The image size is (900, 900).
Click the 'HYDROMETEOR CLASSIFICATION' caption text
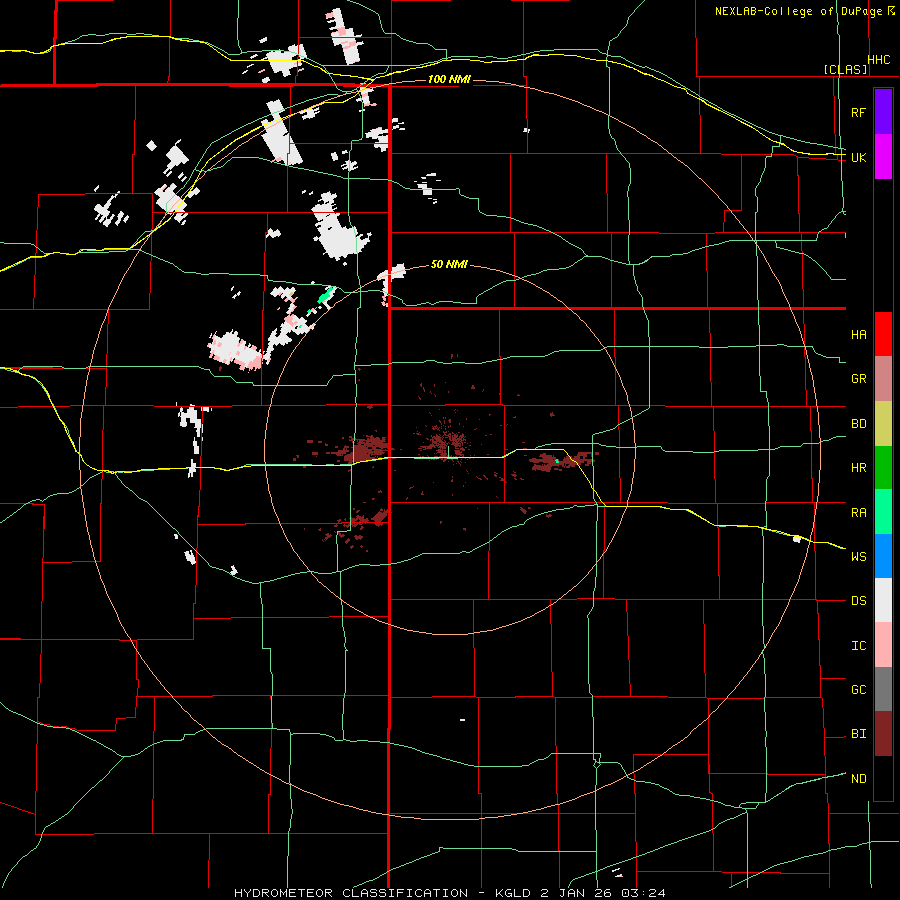pyautogui.click(x=351, y=893)
